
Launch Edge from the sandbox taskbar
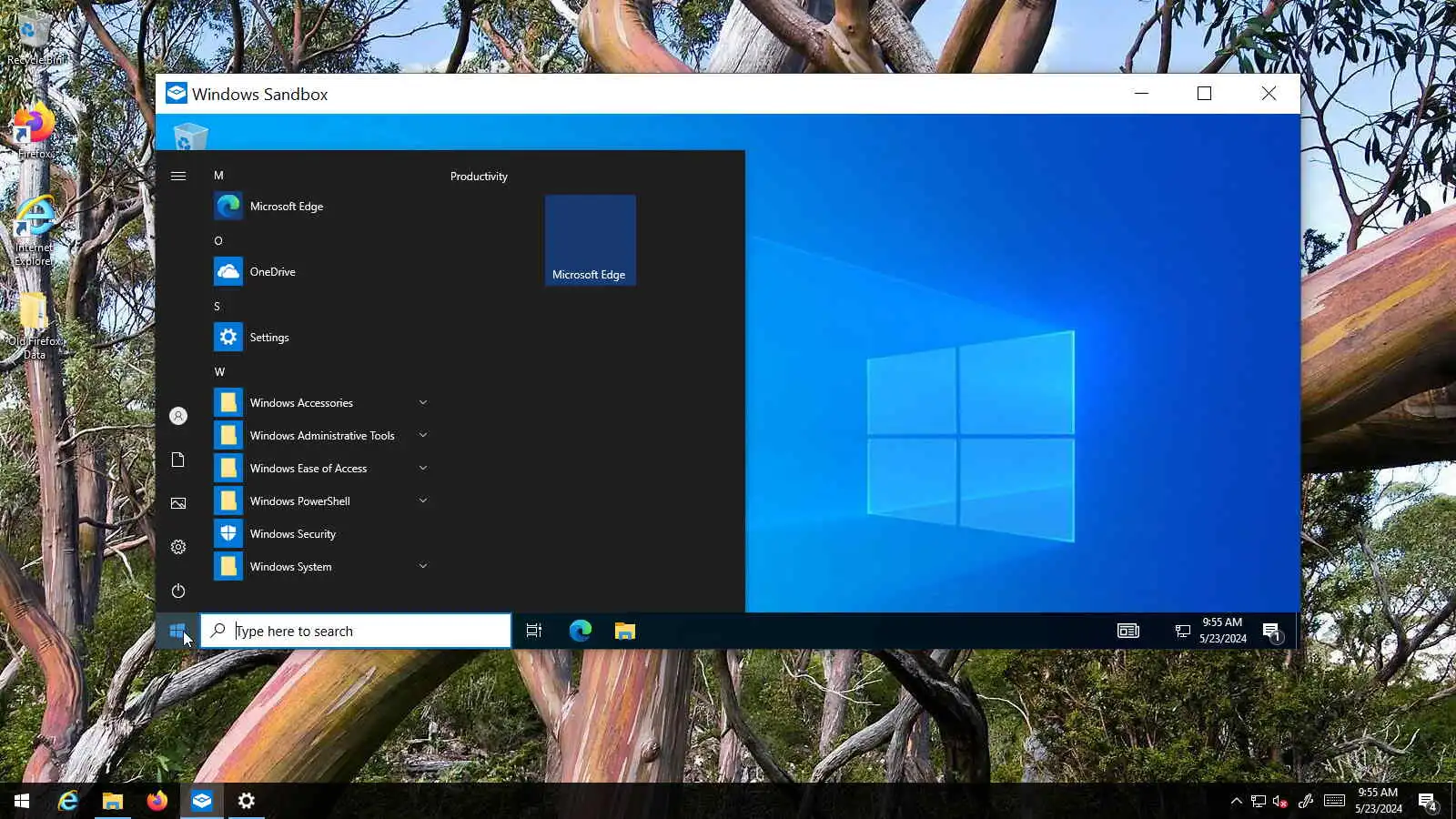[581, 631]
